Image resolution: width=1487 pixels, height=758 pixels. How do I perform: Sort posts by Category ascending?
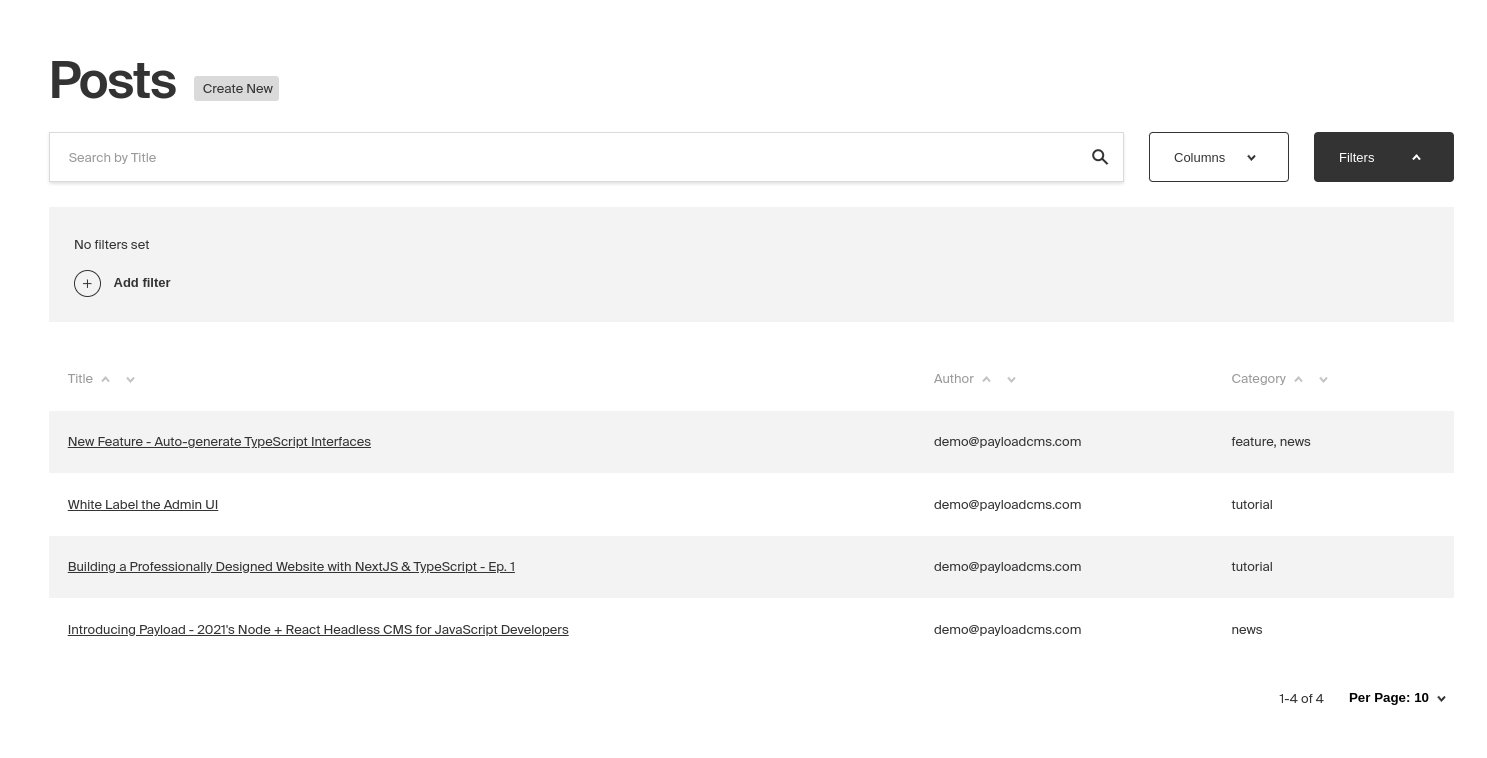(x=1298, y=379)
